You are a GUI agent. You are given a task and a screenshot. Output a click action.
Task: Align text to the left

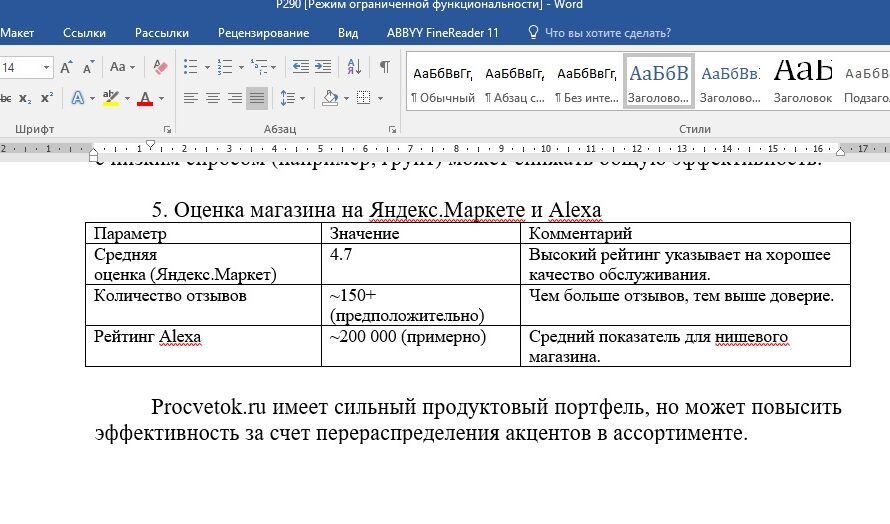[191, 98]
